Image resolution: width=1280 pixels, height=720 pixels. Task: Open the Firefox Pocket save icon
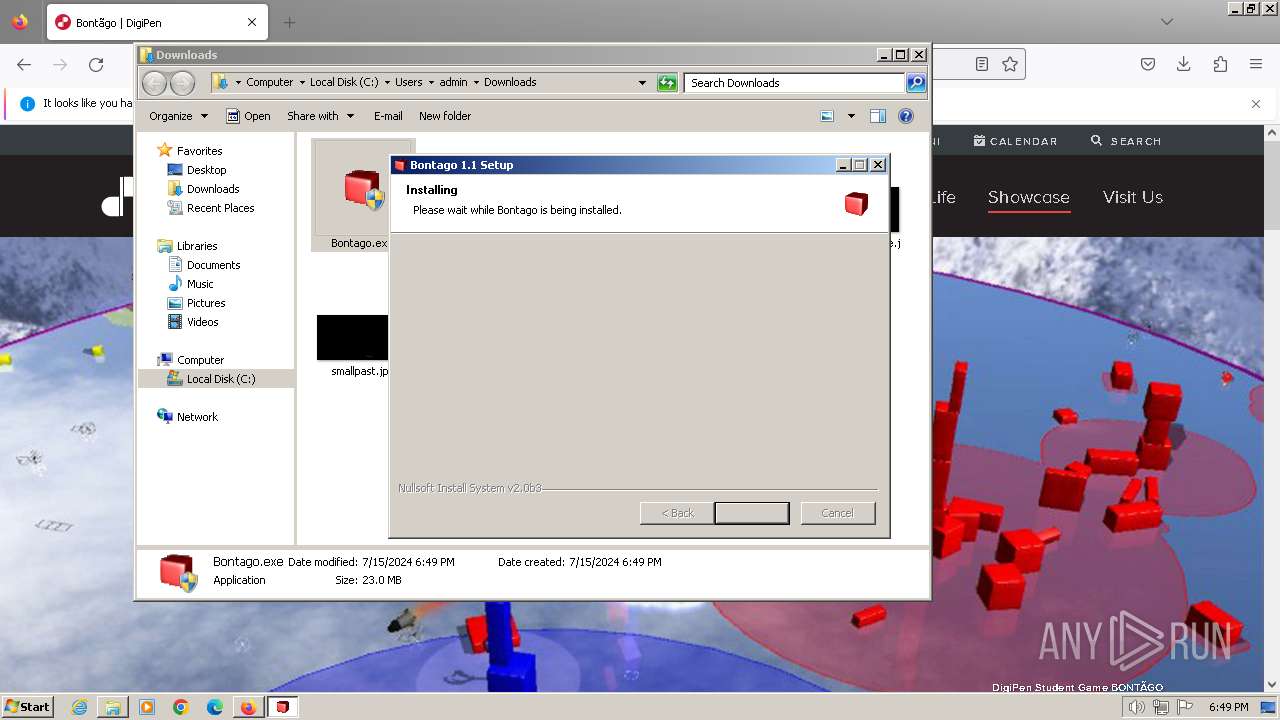(1148, 64)
